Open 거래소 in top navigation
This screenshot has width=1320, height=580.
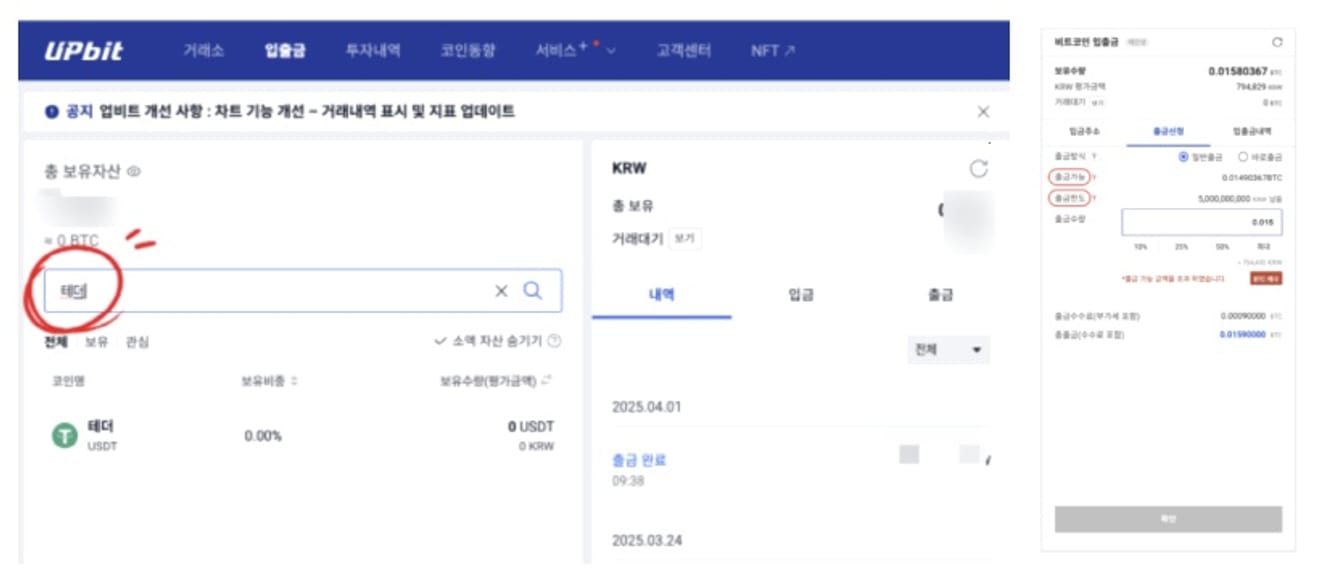202,50
